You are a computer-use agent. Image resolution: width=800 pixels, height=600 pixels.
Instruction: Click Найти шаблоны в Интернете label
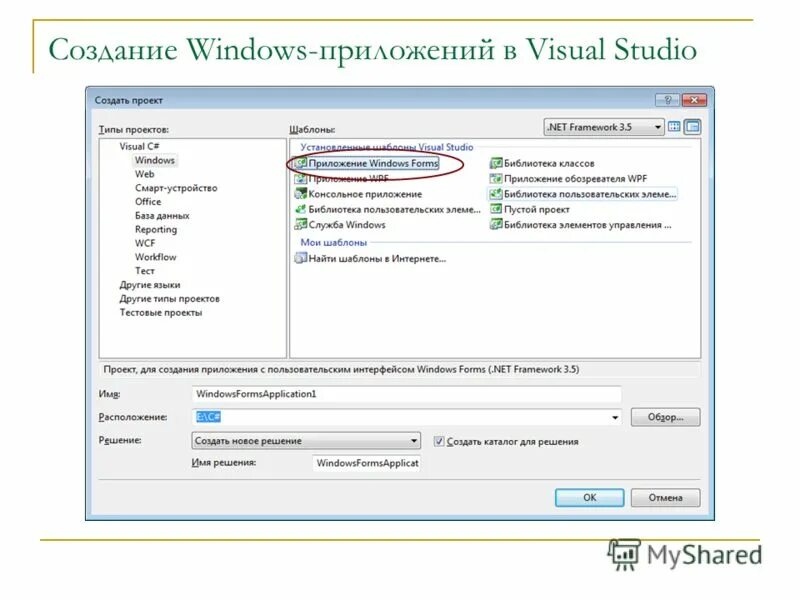tap(377, 259)
